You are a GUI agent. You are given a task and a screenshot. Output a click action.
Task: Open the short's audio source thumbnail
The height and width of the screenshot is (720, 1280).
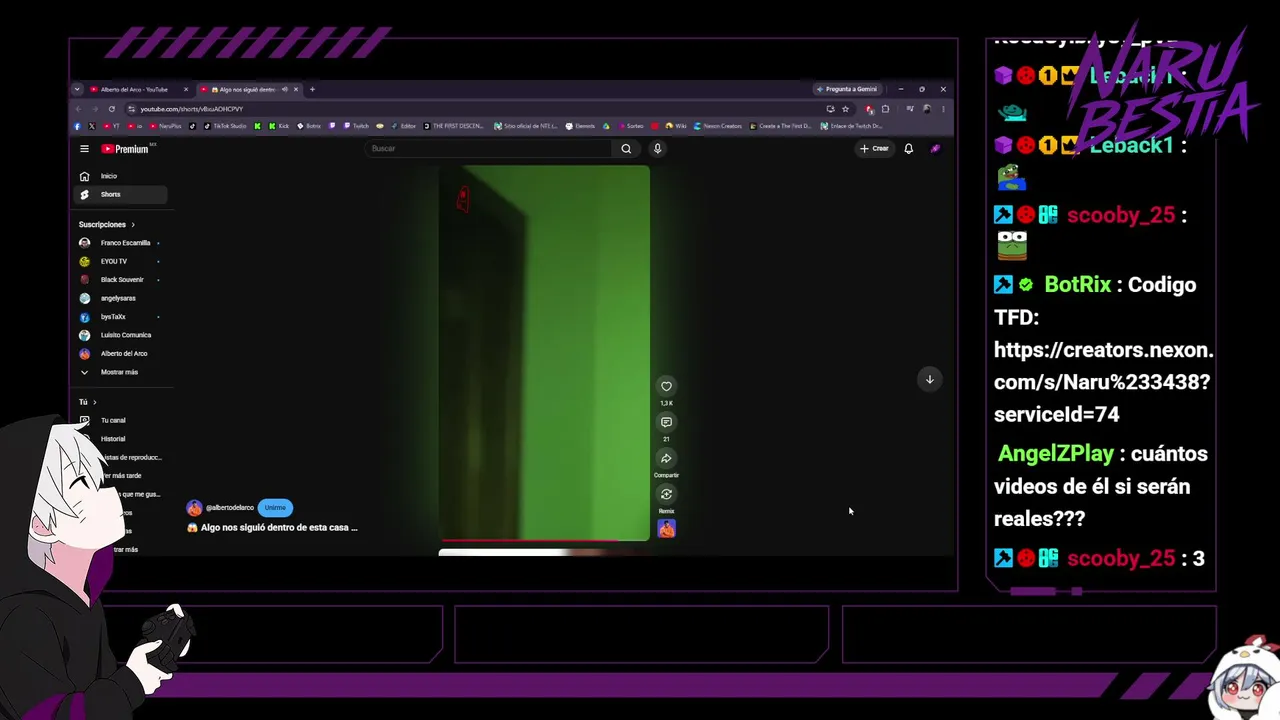666,529
